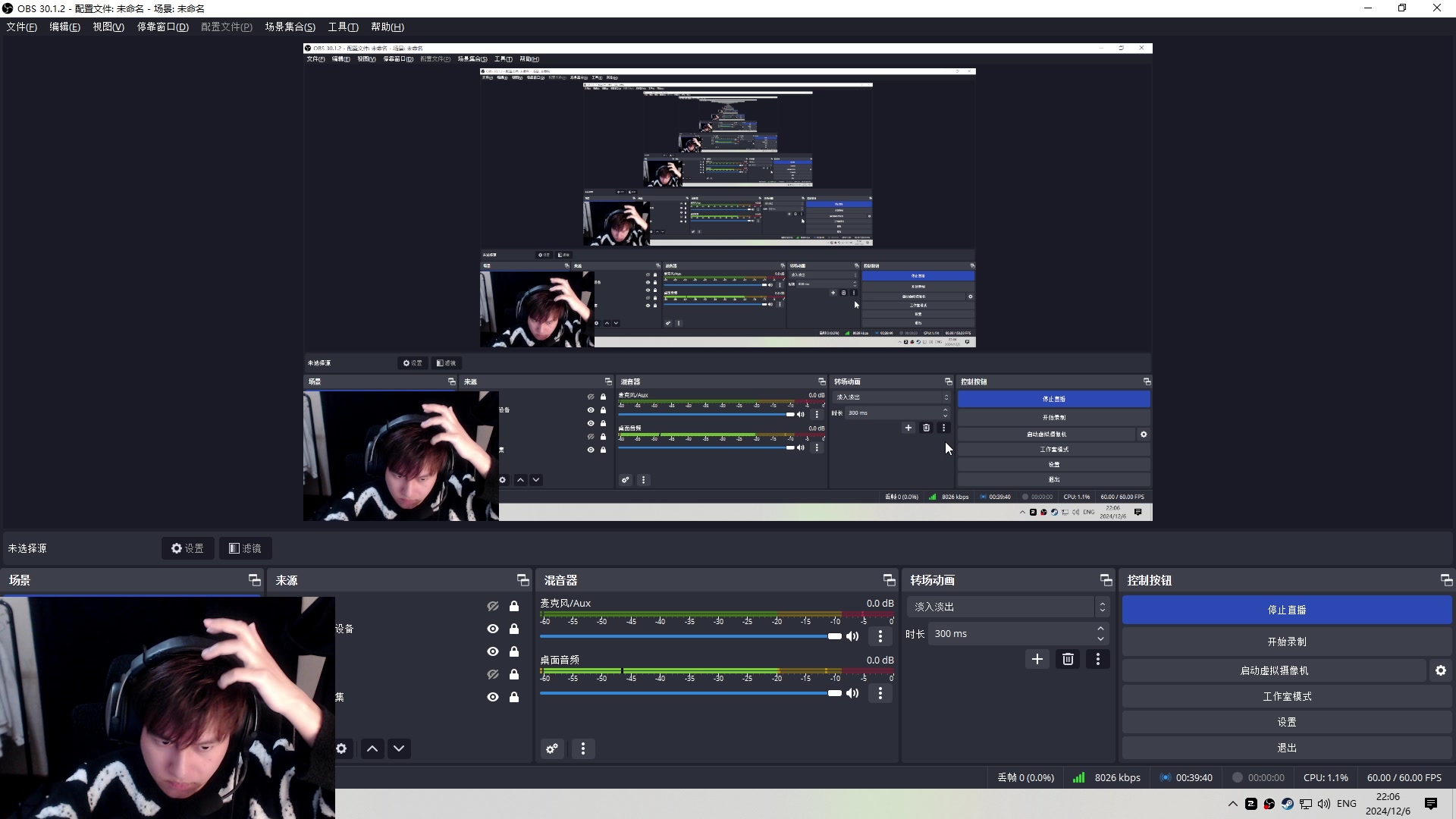Click the main preview canvas
This screenshot has height=819, width=1456.
pyautogui.click(x=728, y=282)
